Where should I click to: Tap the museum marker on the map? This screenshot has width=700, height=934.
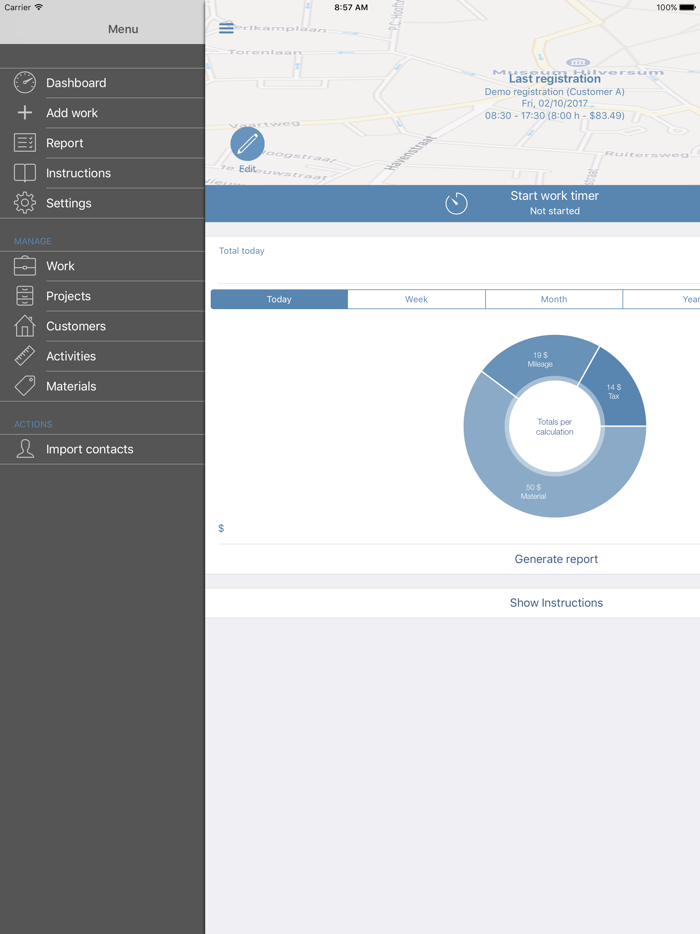577,62
